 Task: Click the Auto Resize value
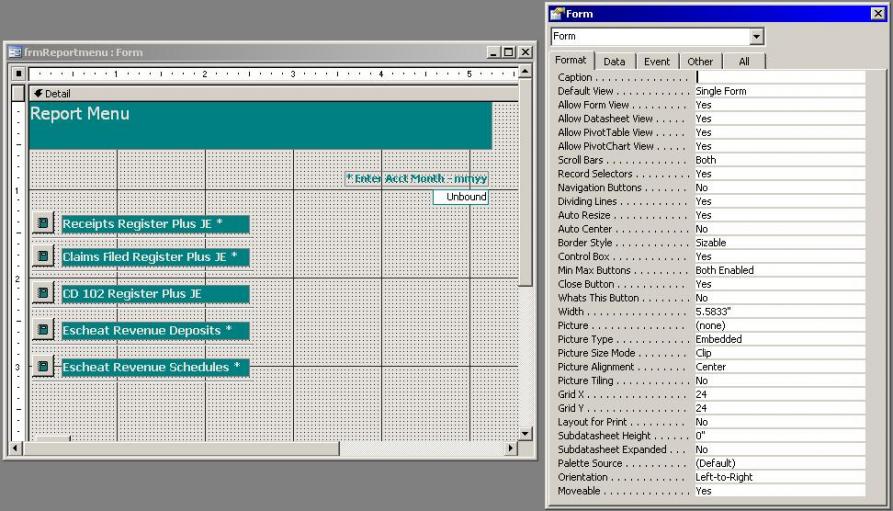click(780, 215)
